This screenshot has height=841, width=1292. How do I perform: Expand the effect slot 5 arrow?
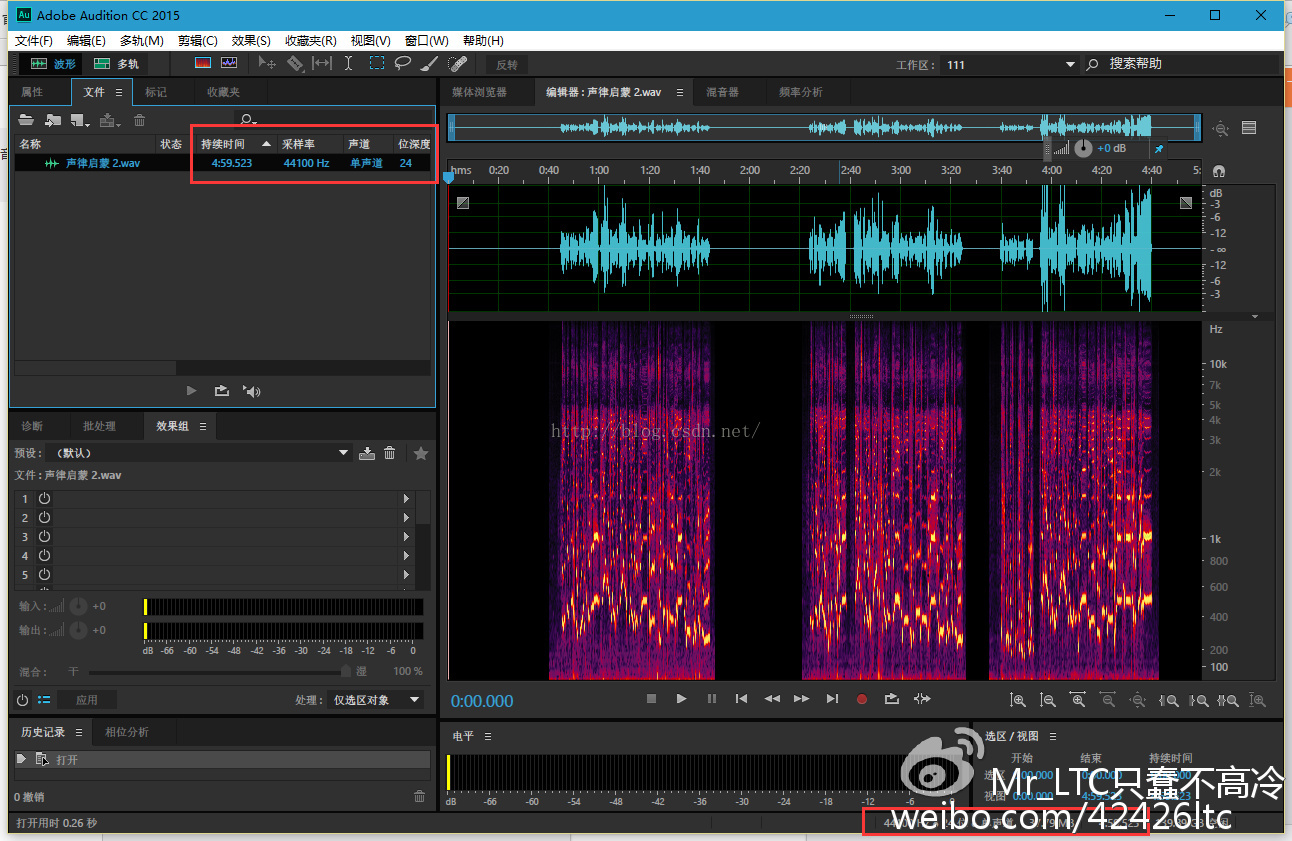[x=406, y=575]
